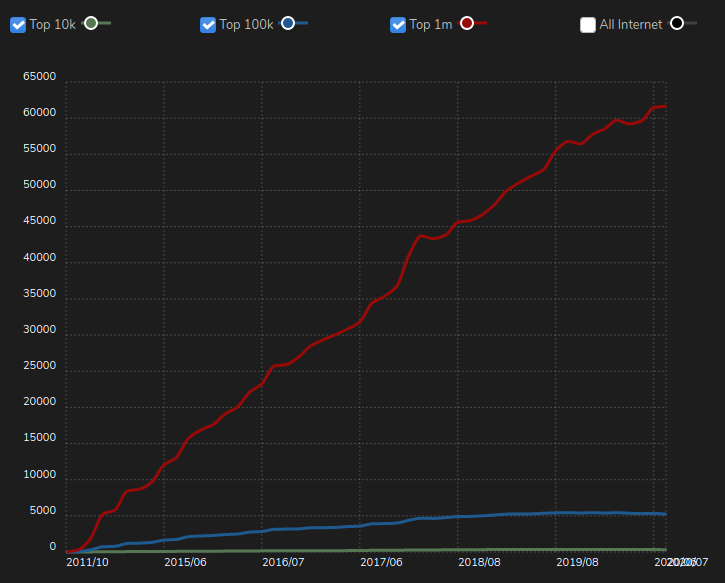
Task: Click the 65000 y-axis label
Action: pyautogui.click(x=40, y=76)
